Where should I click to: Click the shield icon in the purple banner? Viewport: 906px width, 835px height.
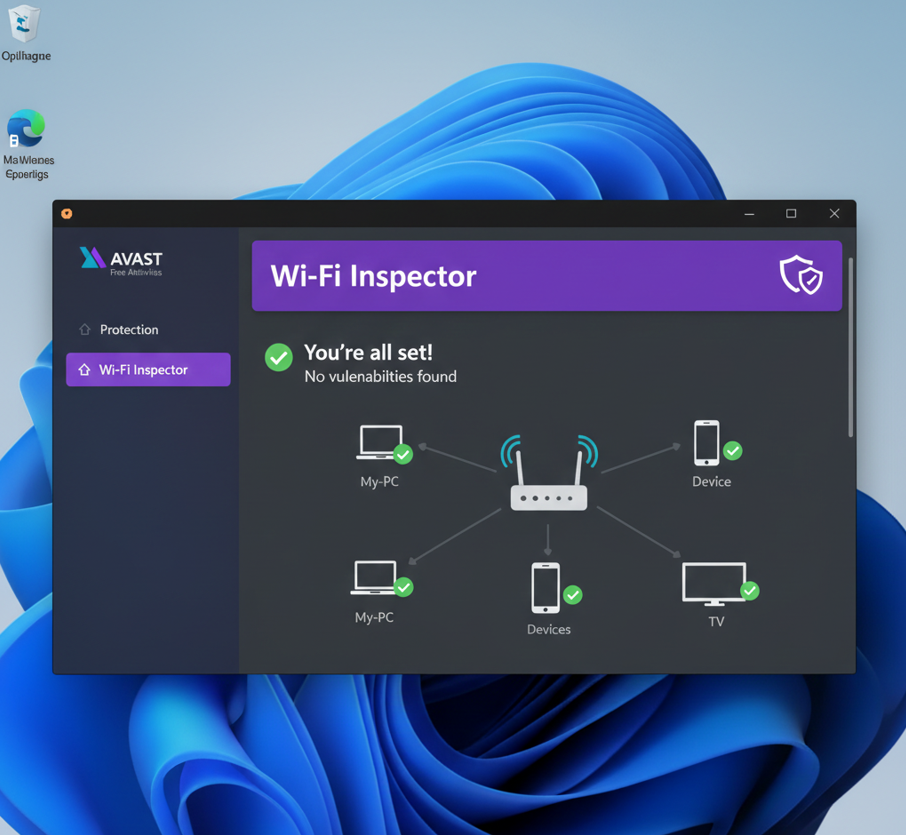pos(800,275)
